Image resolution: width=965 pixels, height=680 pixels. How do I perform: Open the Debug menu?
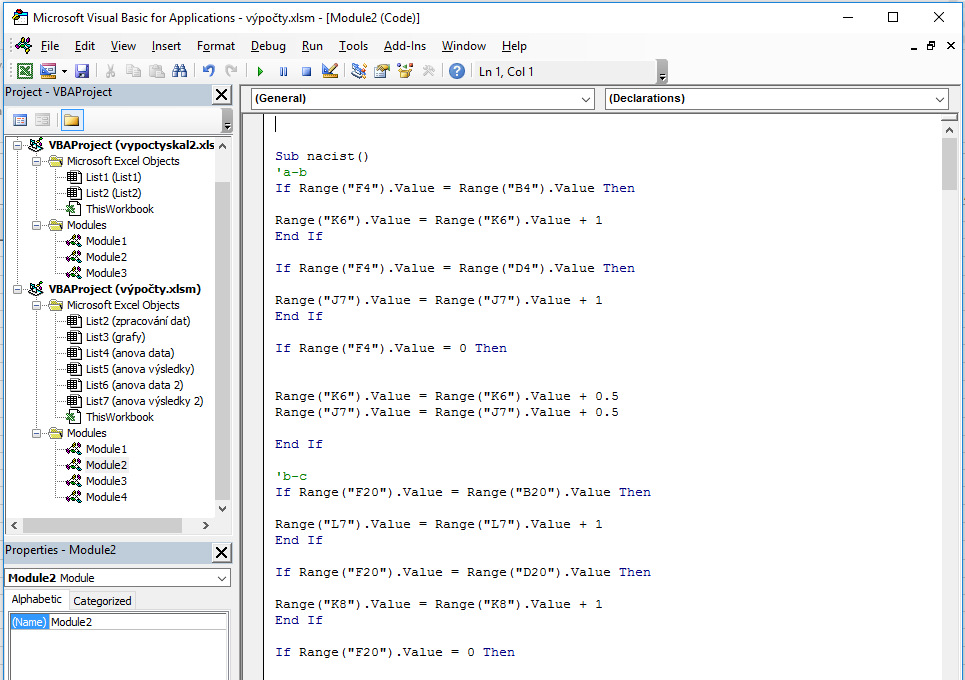[x=268, y=46]
